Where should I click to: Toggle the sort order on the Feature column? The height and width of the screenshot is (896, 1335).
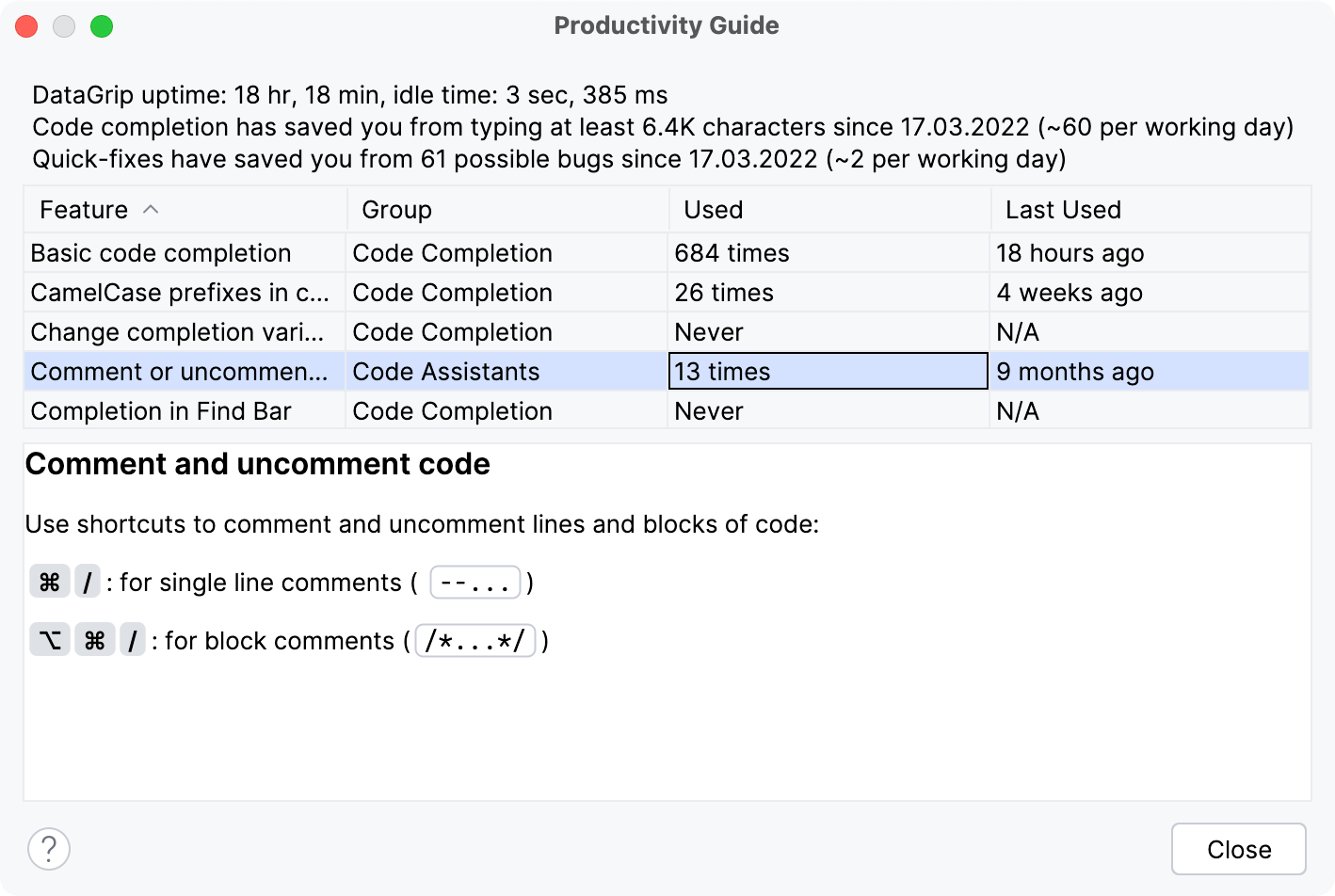84,209
